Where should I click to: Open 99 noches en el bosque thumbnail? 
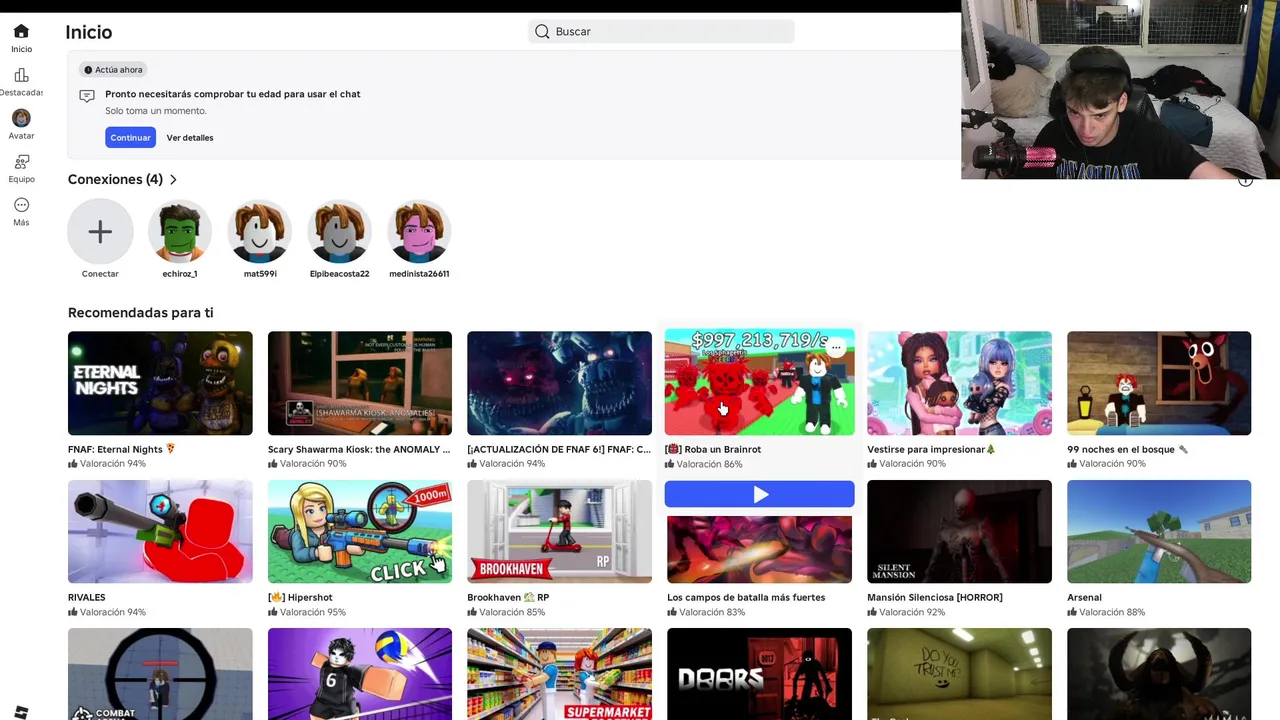1159,383
